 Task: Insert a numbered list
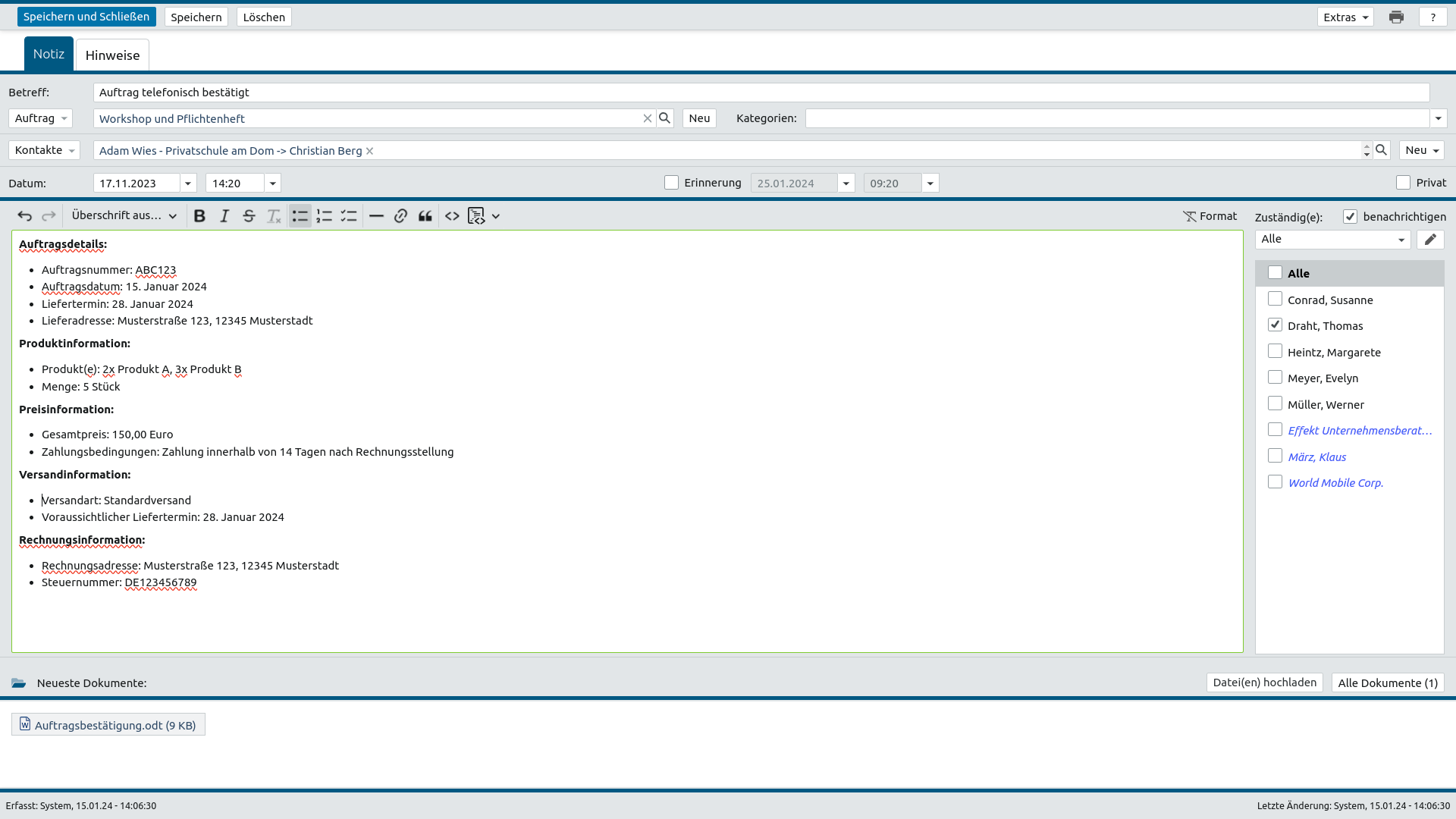tap(325, 216)
